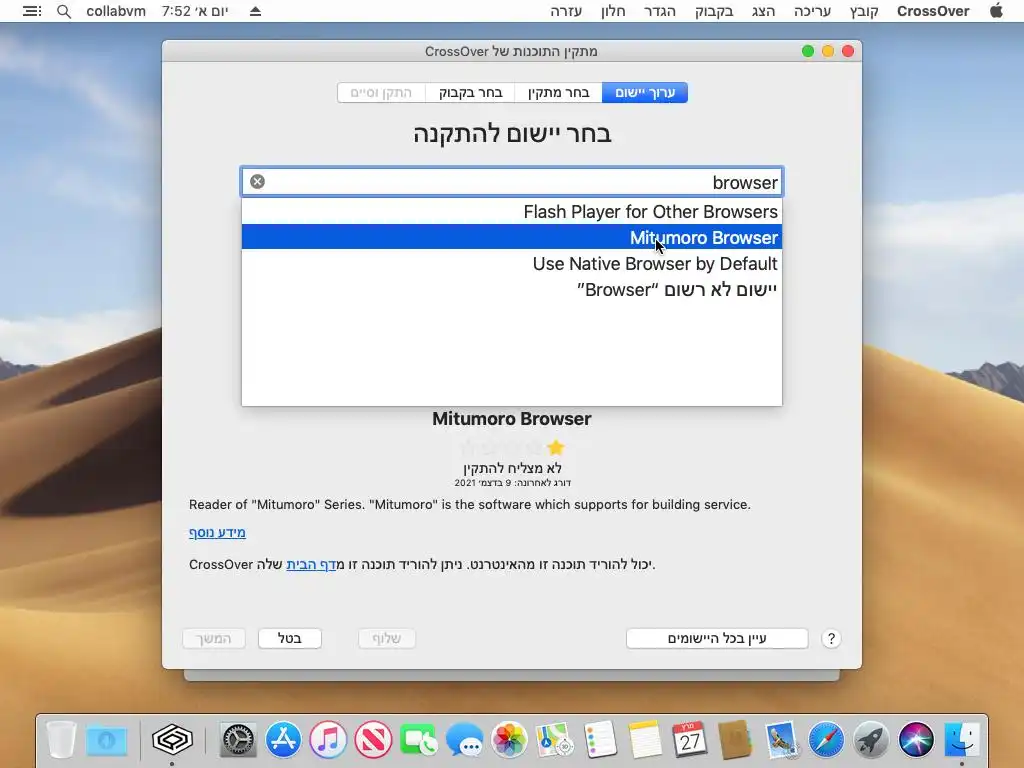1024x768 pixels.
Task: Open the הצג menu
Action: [x=763, y=11]
